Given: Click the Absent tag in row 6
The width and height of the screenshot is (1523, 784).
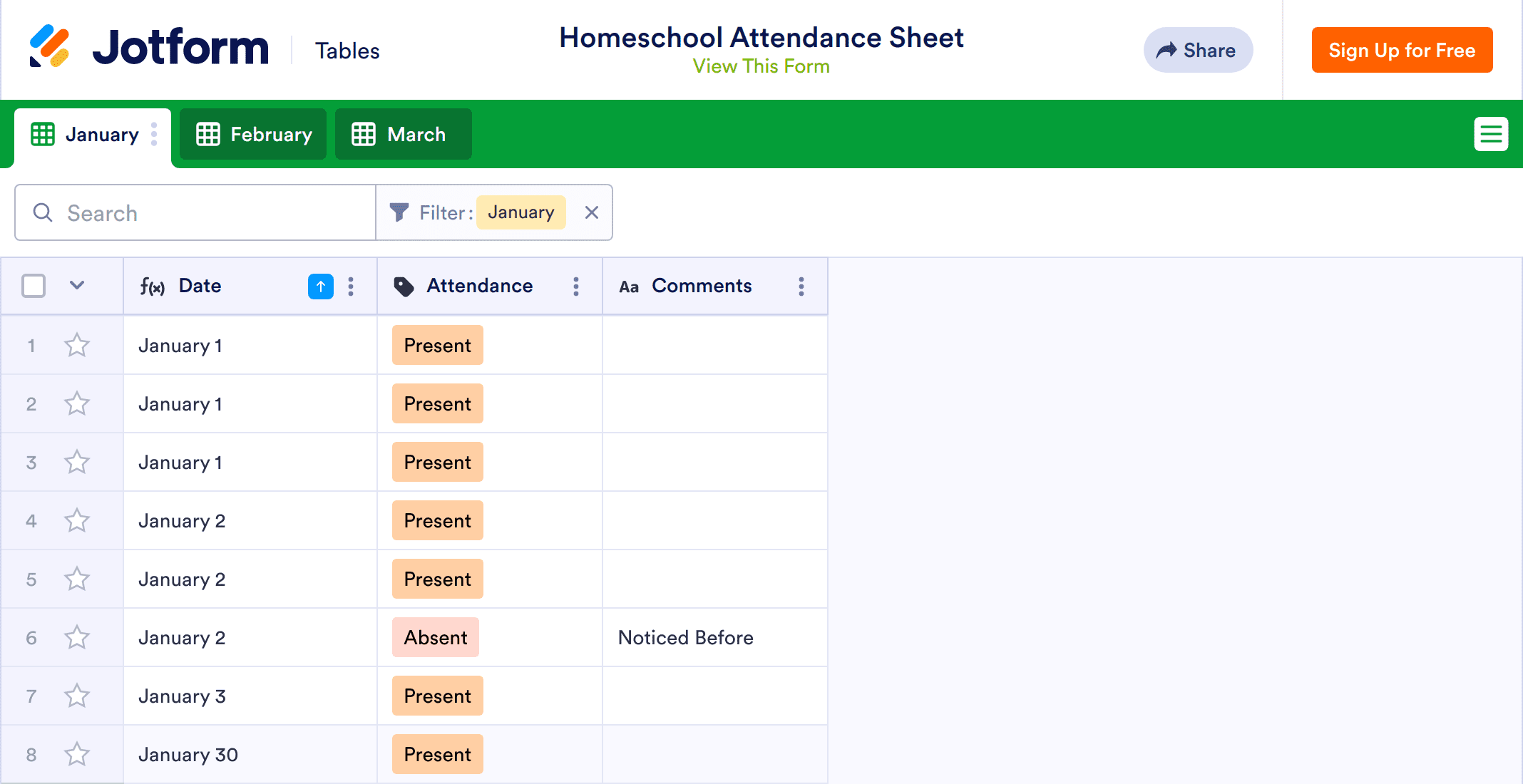Looking at the screenshot, I should point(436,638).
